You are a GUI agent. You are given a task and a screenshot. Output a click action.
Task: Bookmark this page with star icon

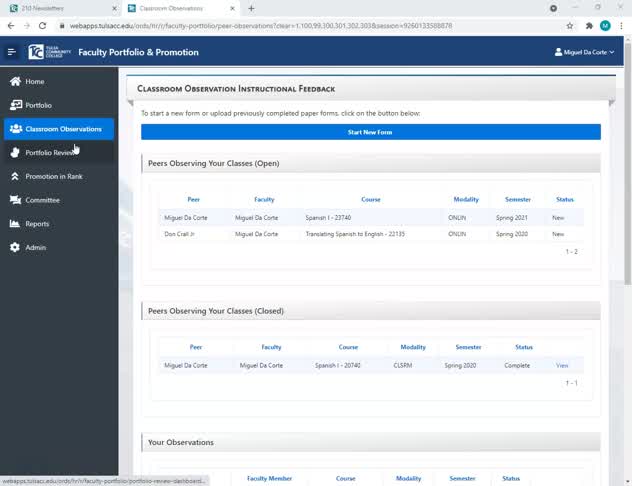click(x=570, y=25)
